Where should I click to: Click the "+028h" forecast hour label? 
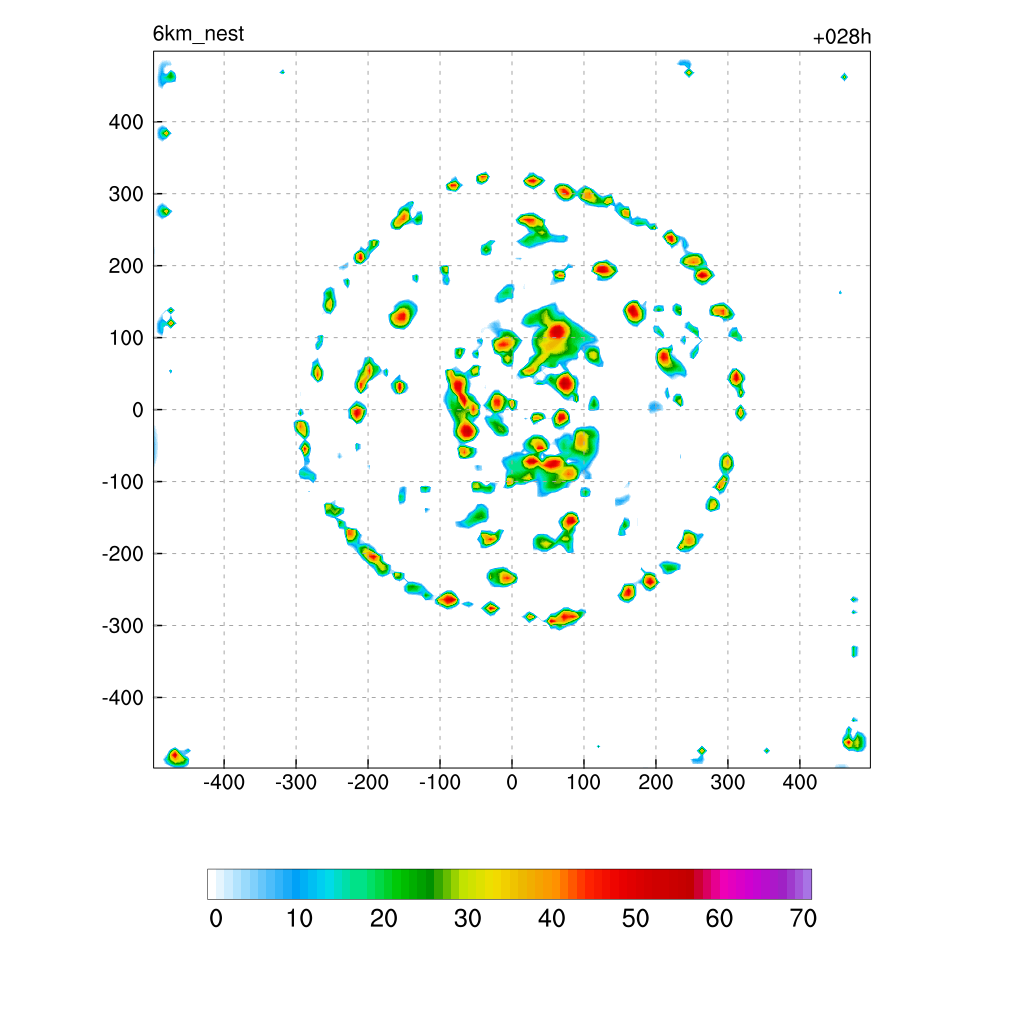842,37
